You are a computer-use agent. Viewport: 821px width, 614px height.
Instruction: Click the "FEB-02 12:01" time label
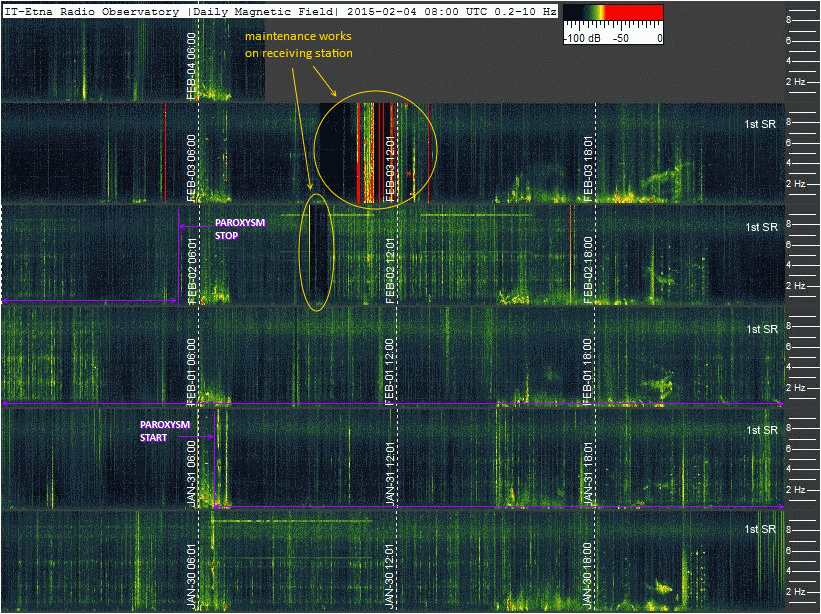pyautogui.click(x=390, y=271)
